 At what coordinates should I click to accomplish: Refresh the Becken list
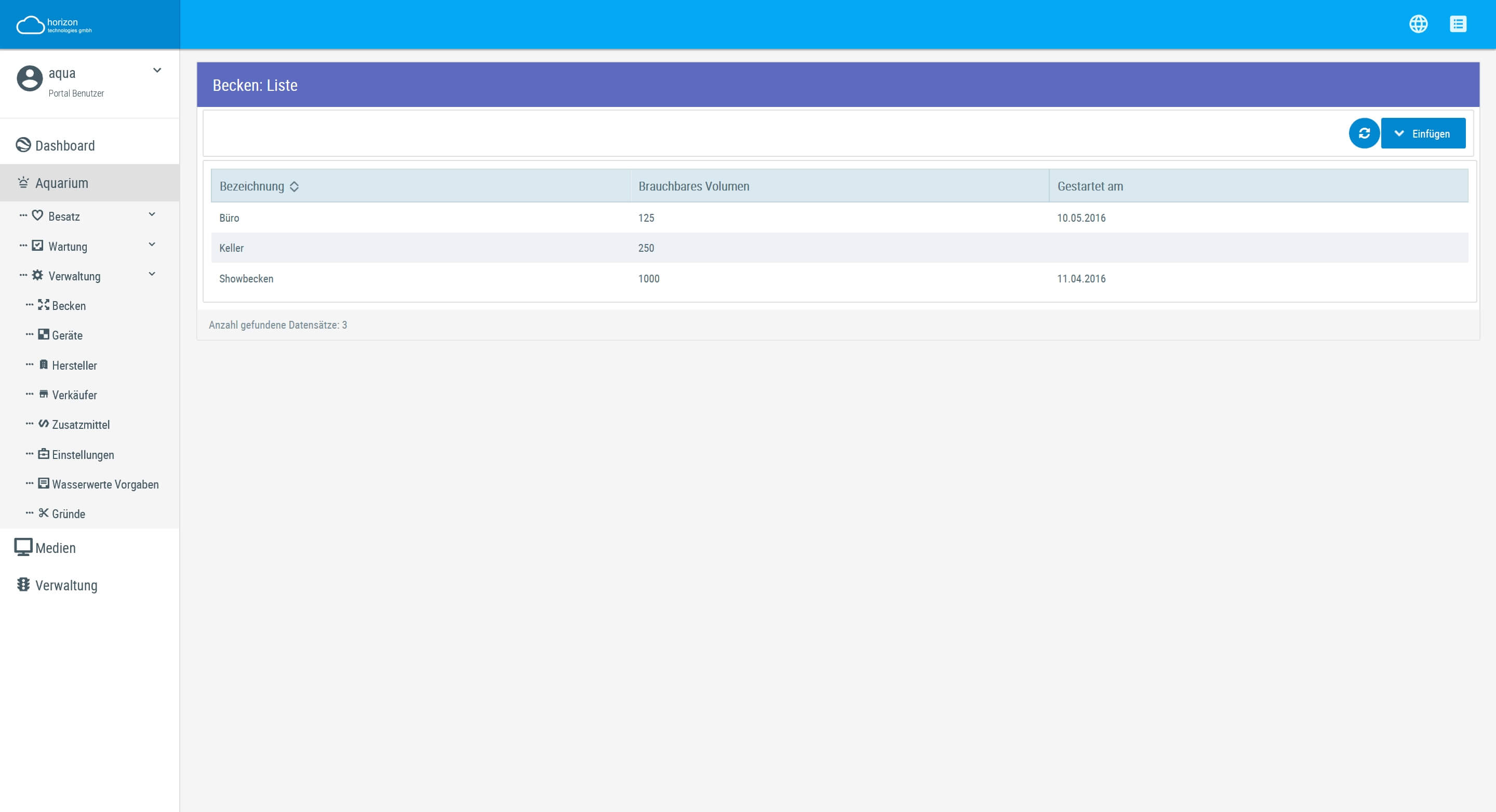click(1364, 133)
